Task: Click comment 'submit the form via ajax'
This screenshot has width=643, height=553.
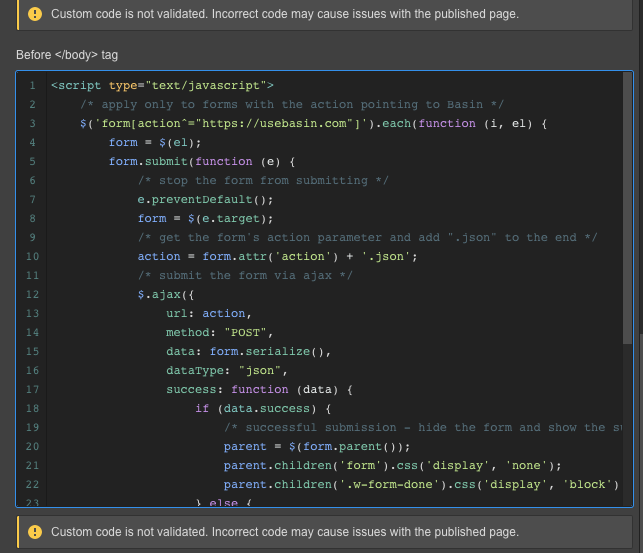Action: 245,275
